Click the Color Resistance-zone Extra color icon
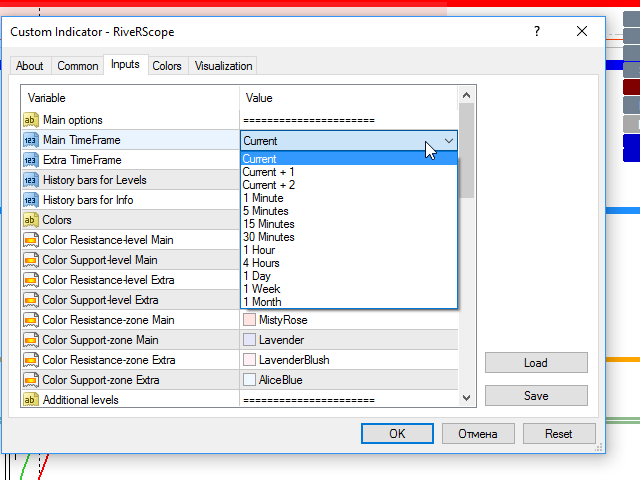 (31, 360)
